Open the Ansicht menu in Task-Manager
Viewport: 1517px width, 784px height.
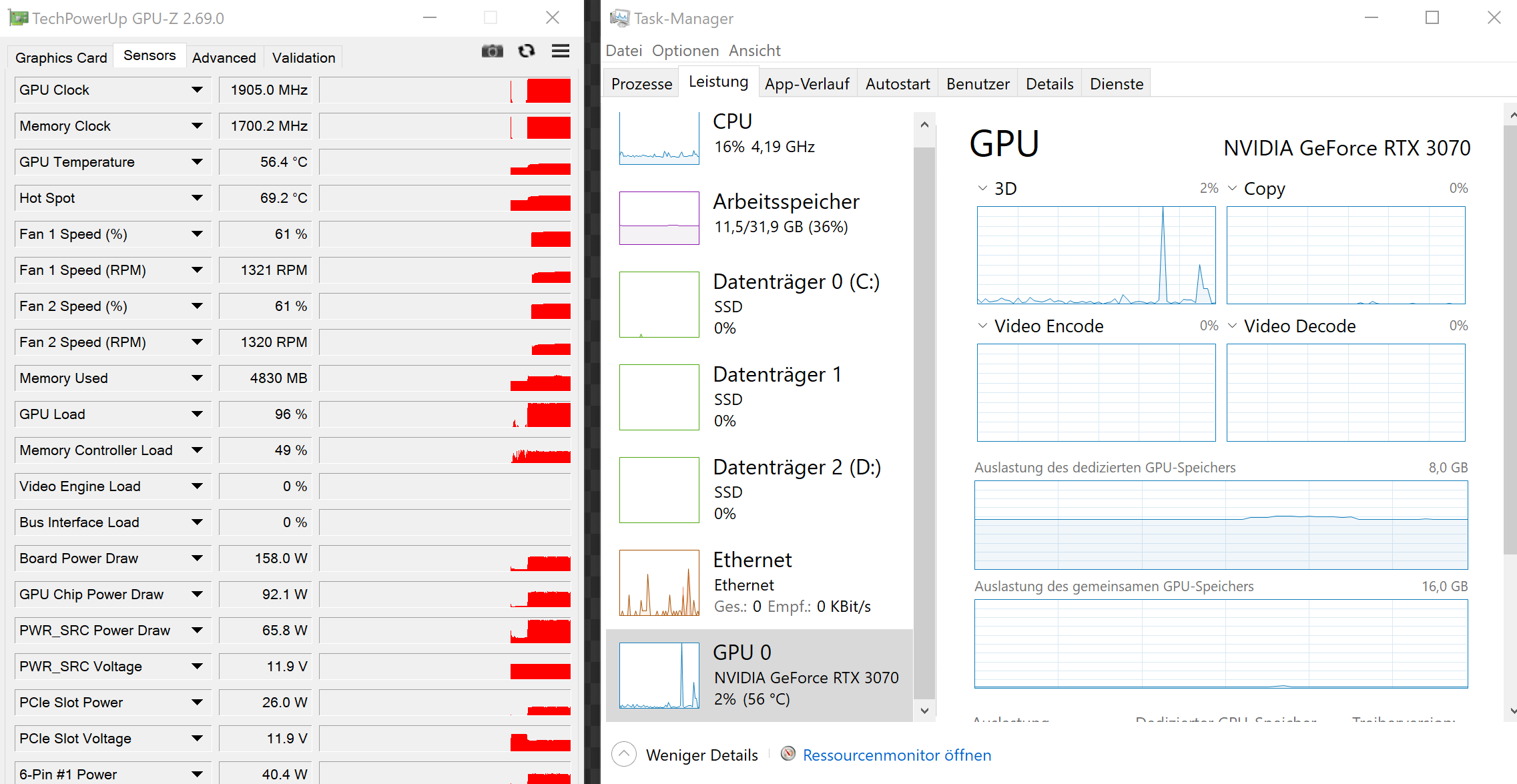point(754,51)
